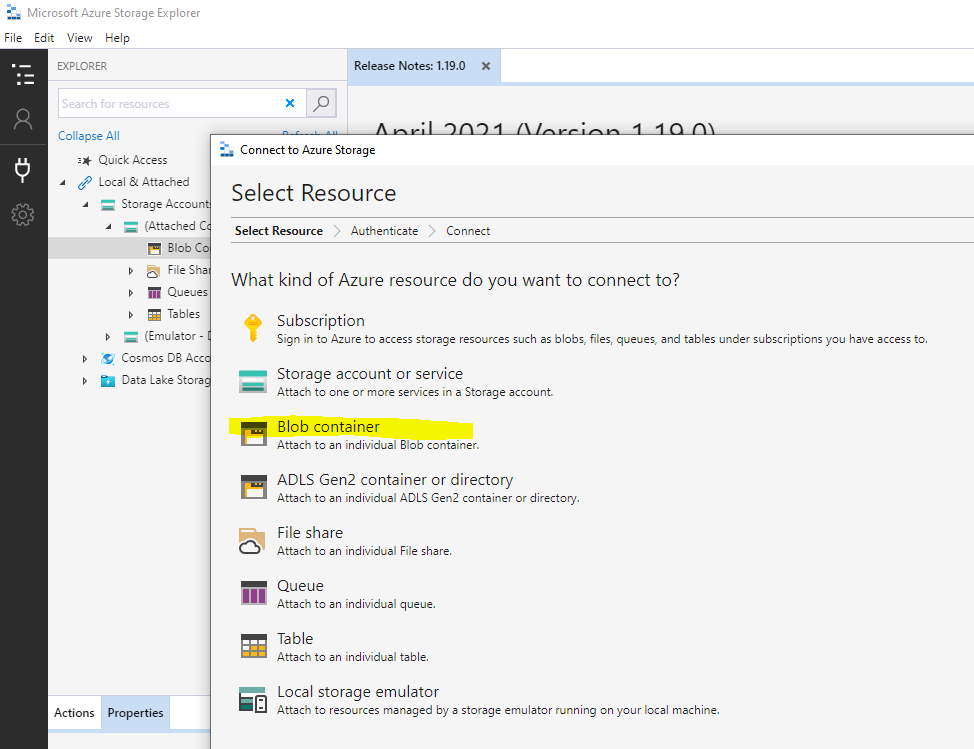The image size is (974, 749).
Task: Click the Local & Attached link icon
Action: coord(84,183)
